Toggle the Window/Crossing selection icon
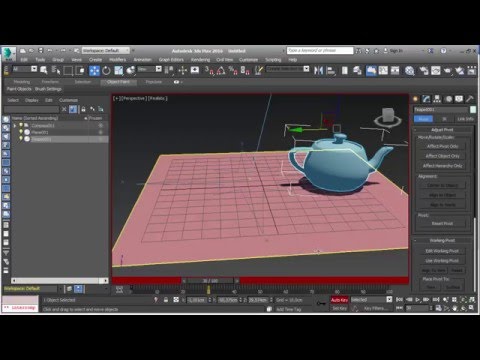The height and width of the screenshot is (360, 480). (x=80, y=70)
